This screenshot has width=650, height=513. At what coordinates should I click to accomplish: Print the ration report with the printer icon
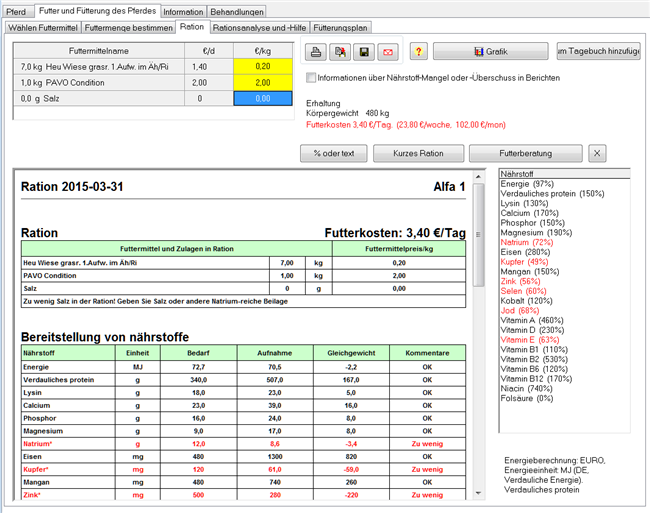pyautogui.click(x=315, y=52)
